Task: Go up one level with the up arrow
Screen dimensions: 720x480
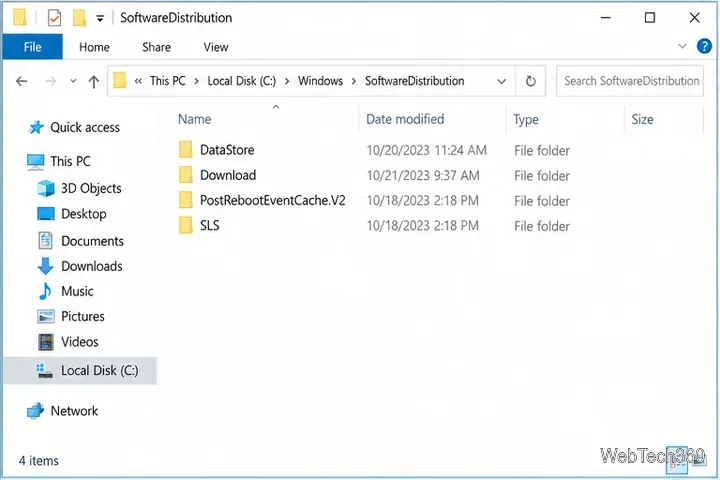Action: pos(94,82)
